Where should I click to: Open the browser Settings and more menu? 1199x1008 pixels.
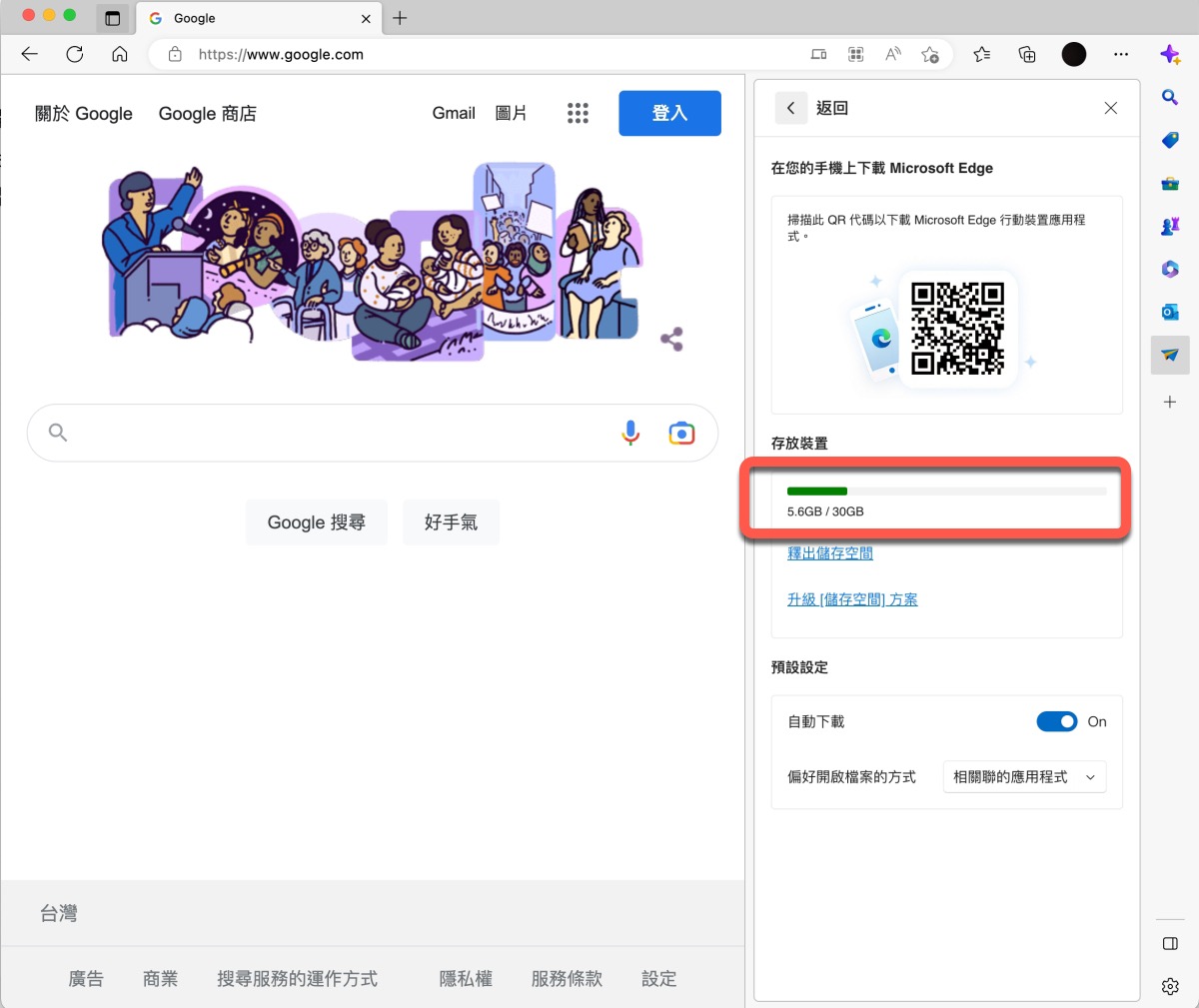(1121, 54)
